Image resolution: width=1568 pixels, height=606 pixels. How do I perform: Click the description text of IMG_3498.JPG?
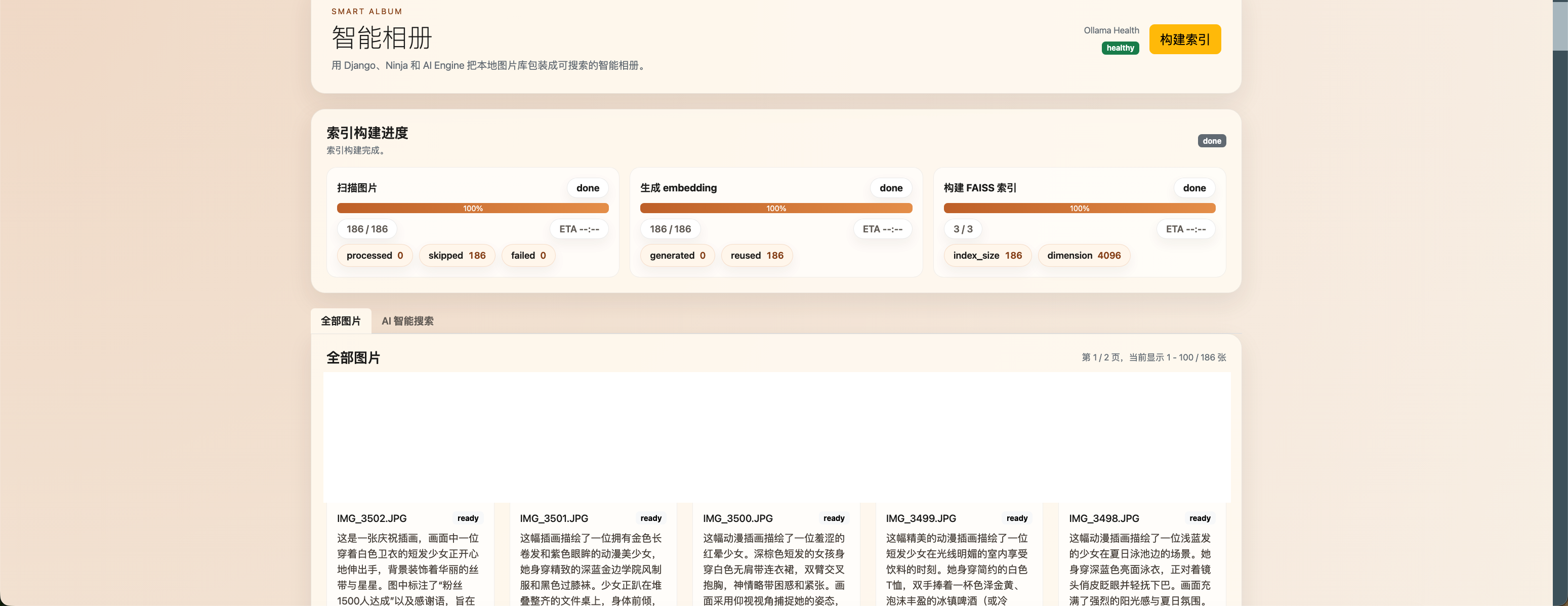coord(1139,570)
